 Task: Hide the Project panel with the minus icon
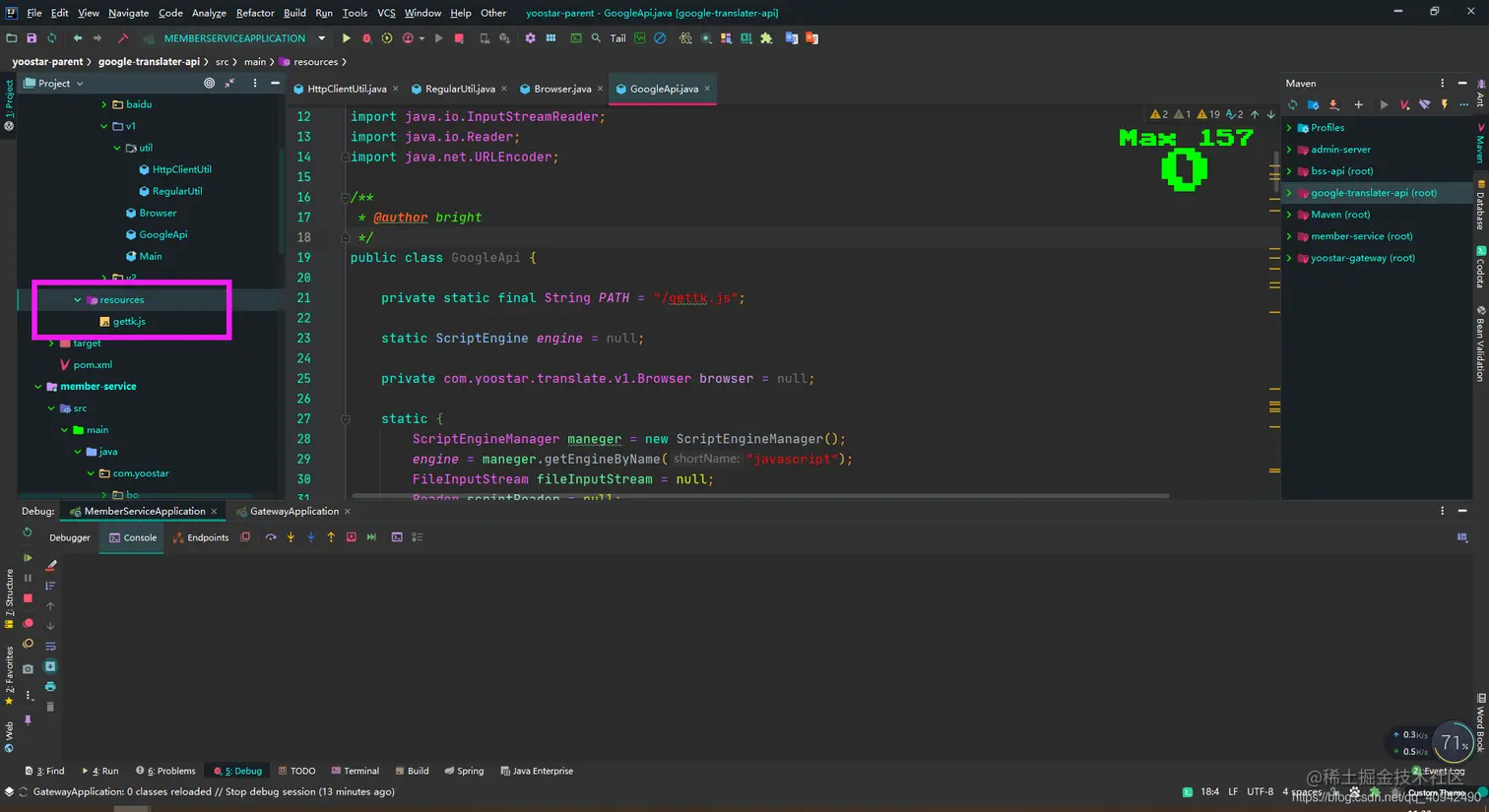pos(275,84)
